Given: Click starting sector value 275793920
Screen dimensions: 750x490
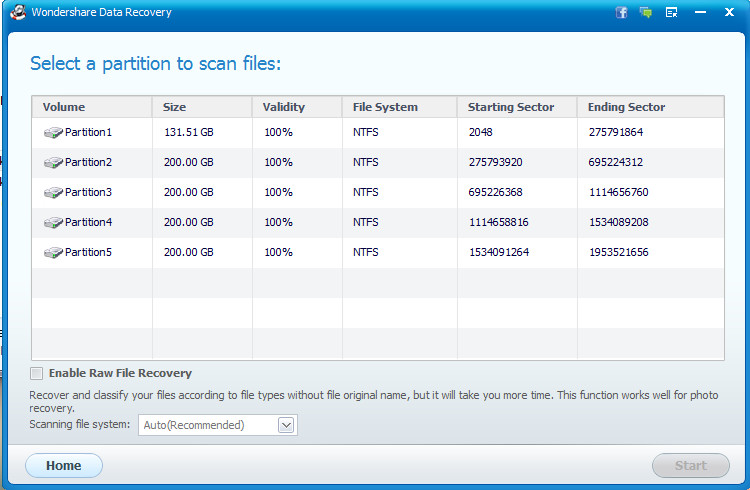Looking at the screenshot, I should tap(496, 162).
